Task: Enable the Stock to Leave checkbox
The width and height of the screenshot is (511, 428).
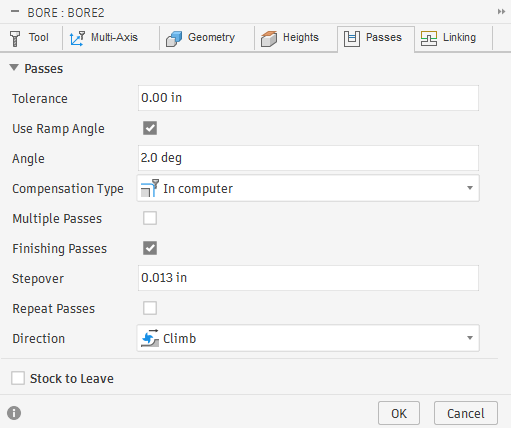Action: (18, 378)
